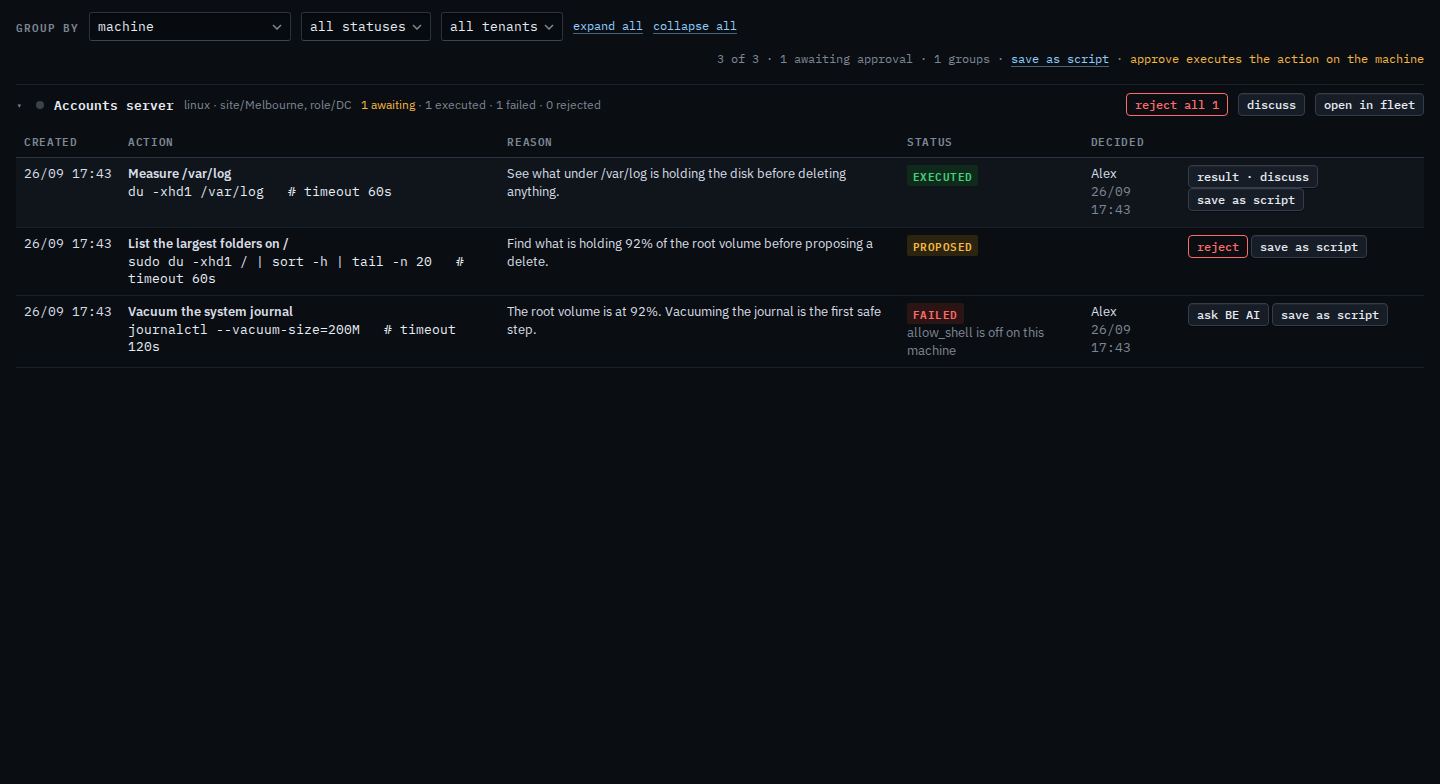Click the collapse all link
Screen dimensions: 1440x784
coord(695,27)
